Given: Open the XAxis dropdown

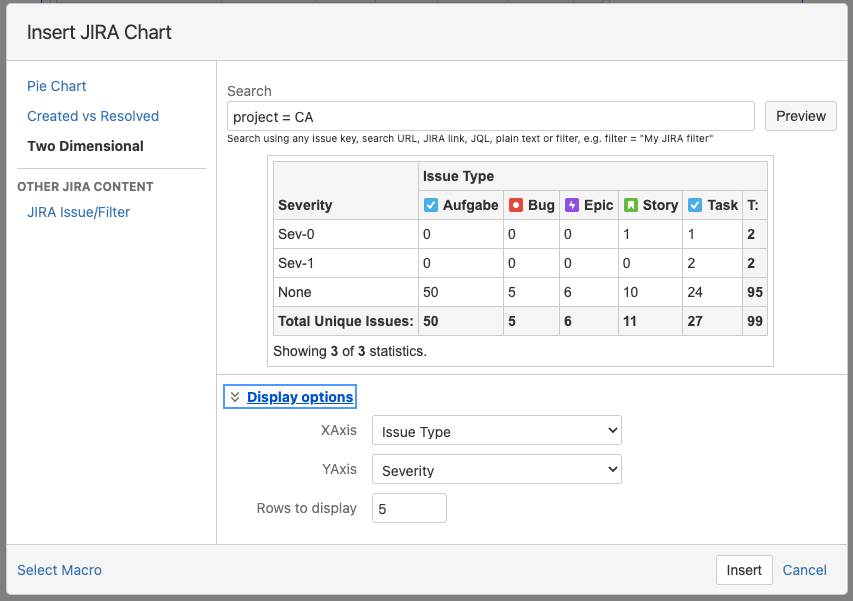Looking at the screenshot, I should [496, 430].
